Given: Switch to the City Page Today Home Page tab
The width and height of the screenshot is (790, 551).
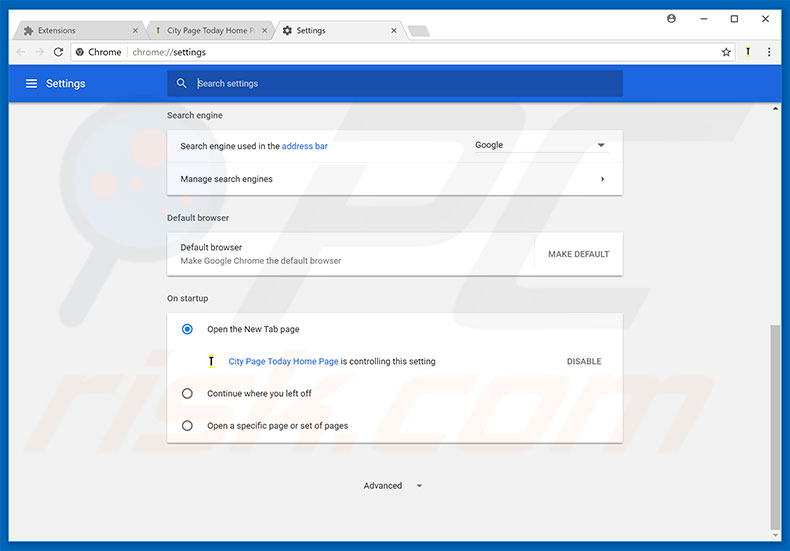Looking at the screenshot, I should click(x=209, y=31).
